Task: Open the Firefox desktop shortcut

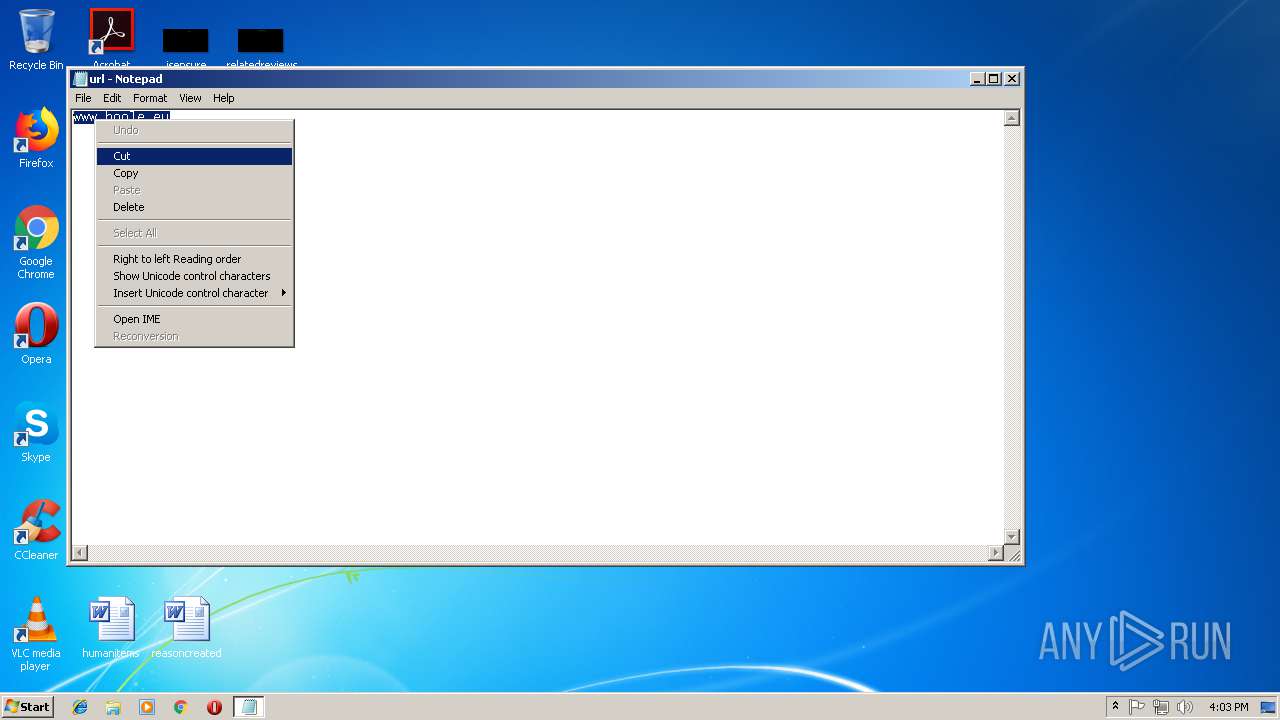Action: [36, 138]
